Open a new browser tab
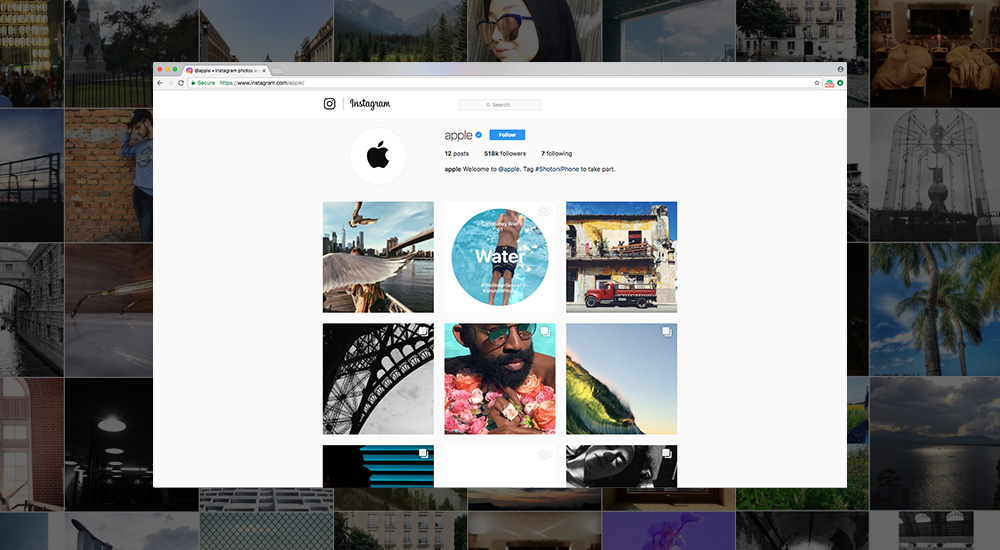The width and height of the screenshot is (1000, 550). 277,71
